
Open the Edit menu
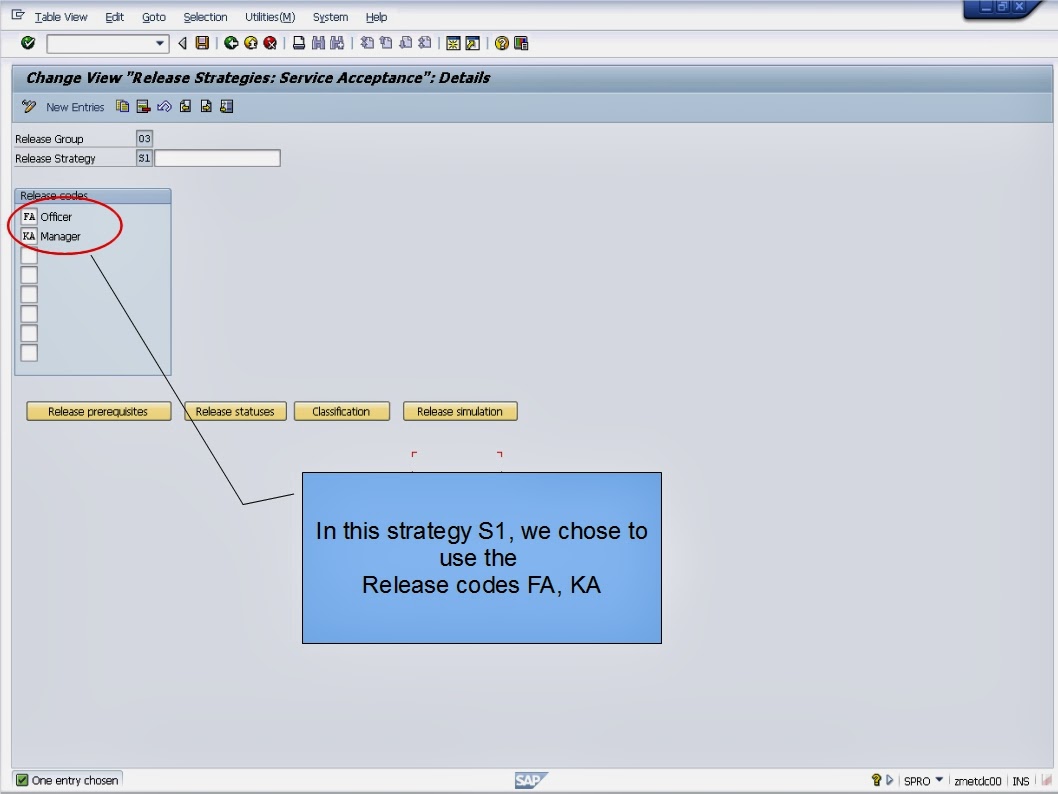(114, 17)
